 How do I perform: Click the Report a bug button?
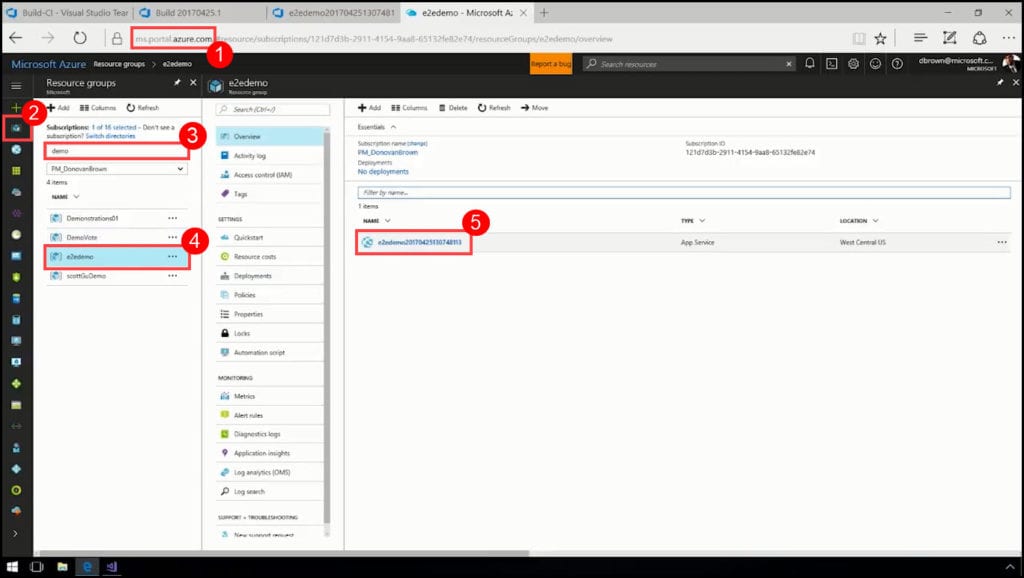point(551,63)
